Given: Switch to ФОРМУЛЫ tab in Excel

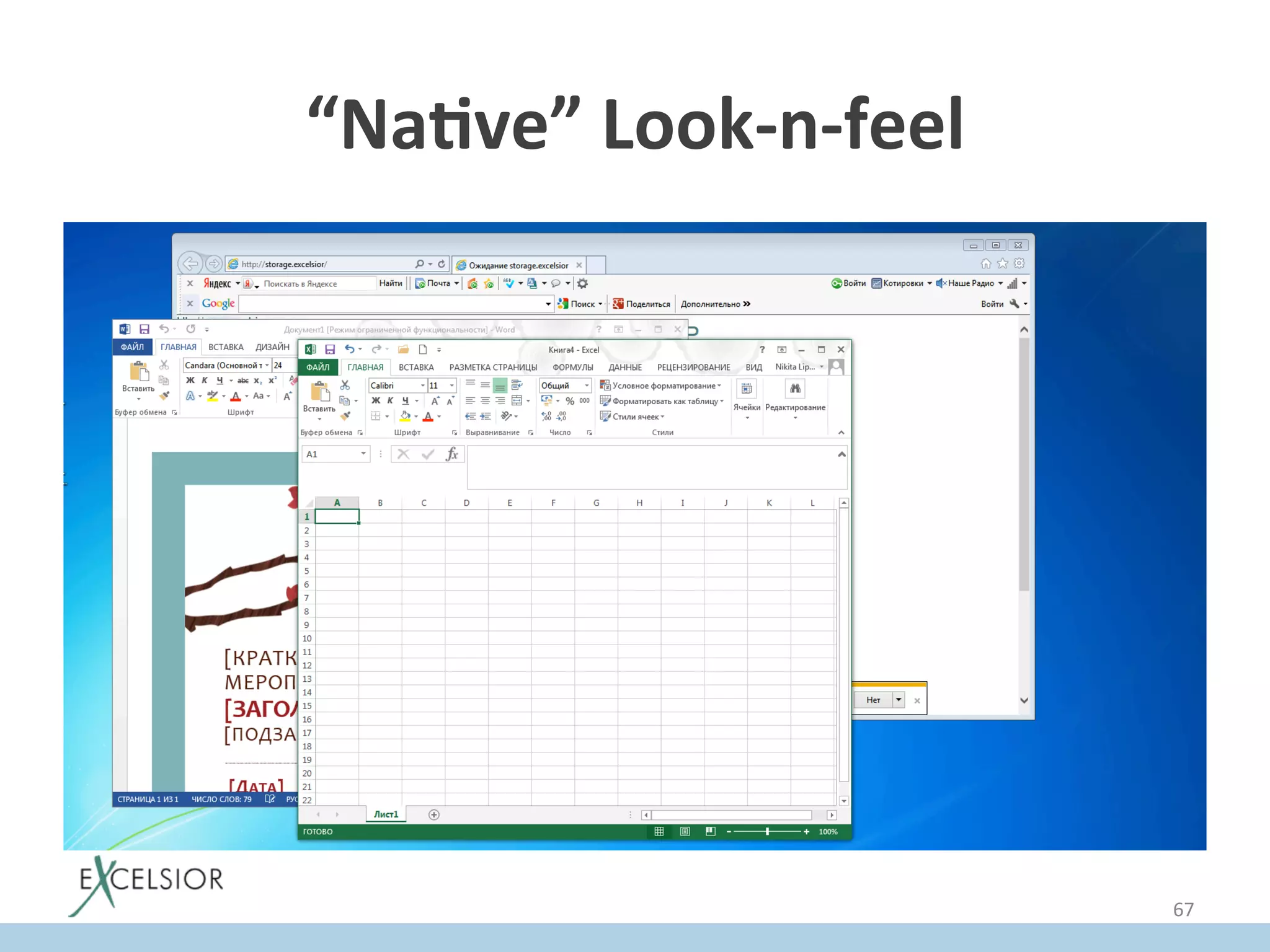Looking at the screenshot, I should [572, 368].
